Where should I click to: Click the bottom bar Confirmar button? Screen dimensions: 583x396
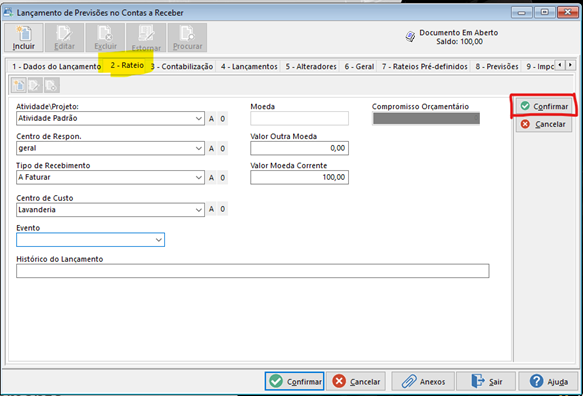pyautogui.click(x=294, y=381)
